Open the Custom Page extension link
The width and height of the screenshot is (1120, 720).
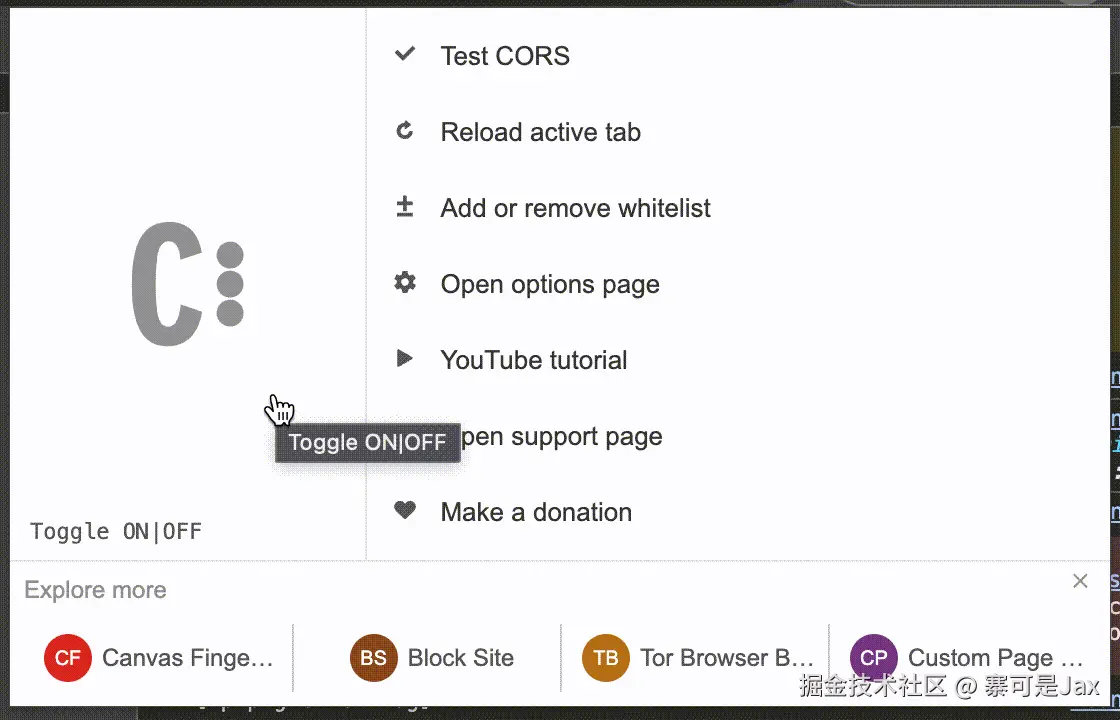coord(995,658)
